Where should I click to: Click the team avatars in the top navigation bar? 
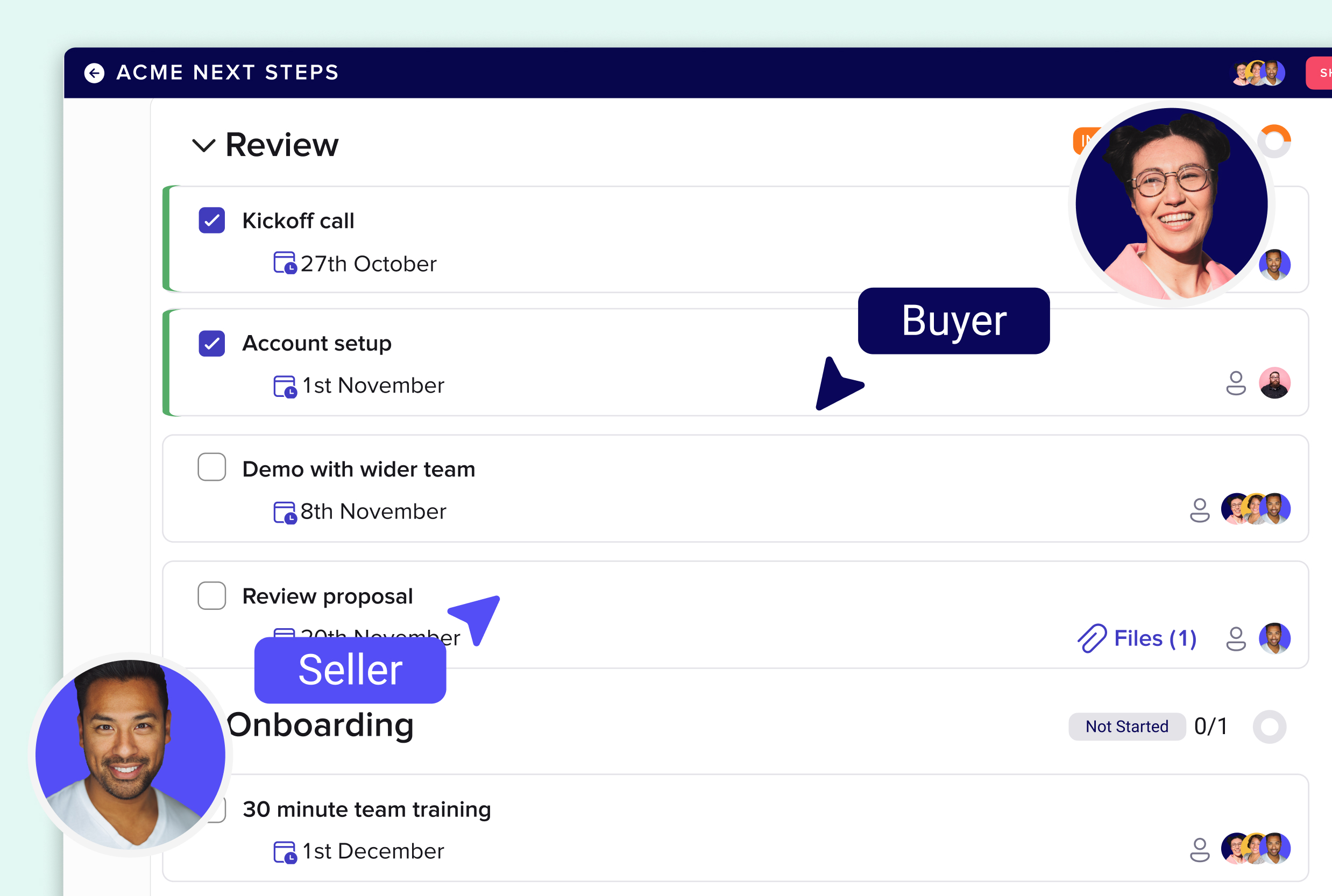[x=1257, y=73]
